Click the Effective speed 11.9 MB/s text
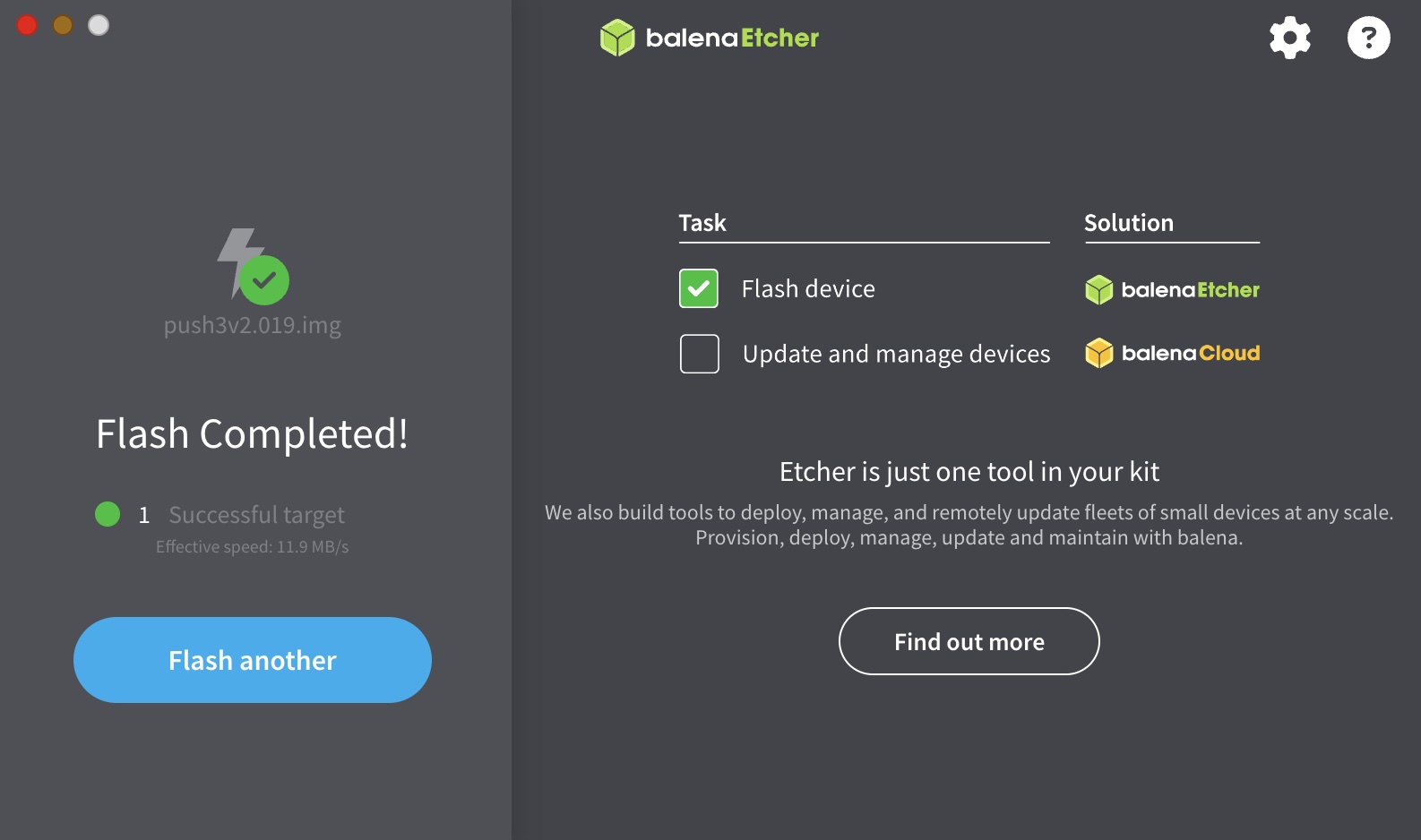The height and width of the screenshot is (840, 1421). tap(253, 546)
